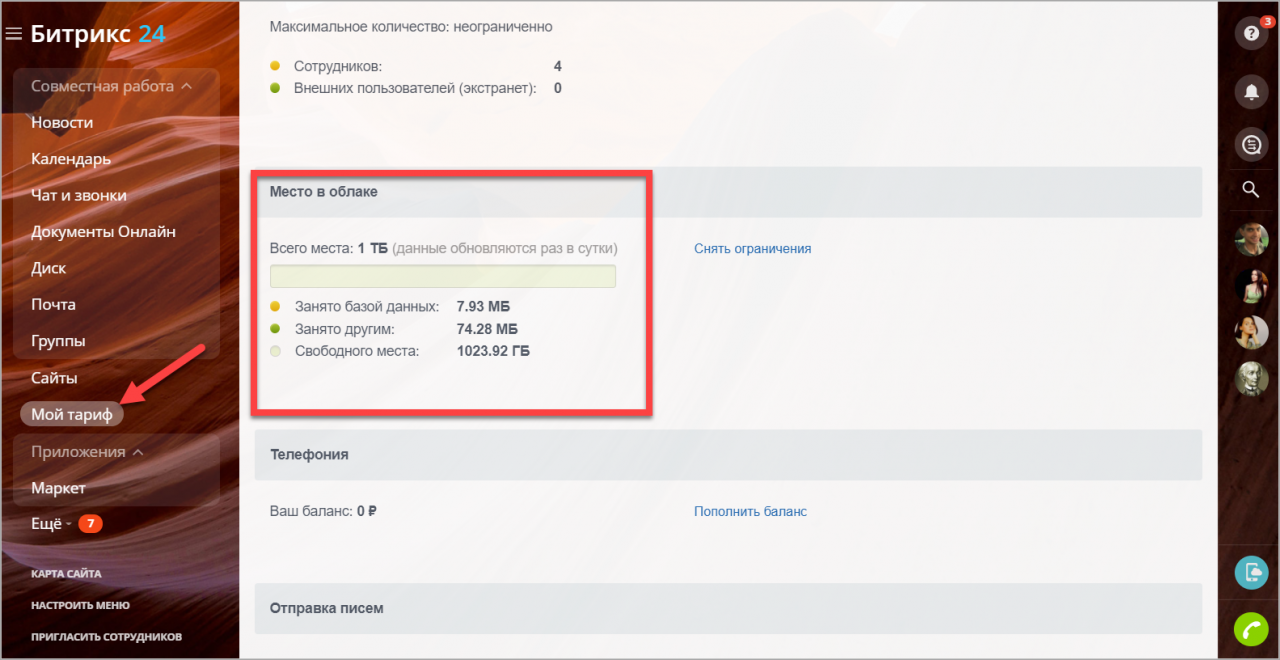1280x660 pixels.
Task: Click the hamburger menu icon beside Битрикс
Action: coord(14,34)
